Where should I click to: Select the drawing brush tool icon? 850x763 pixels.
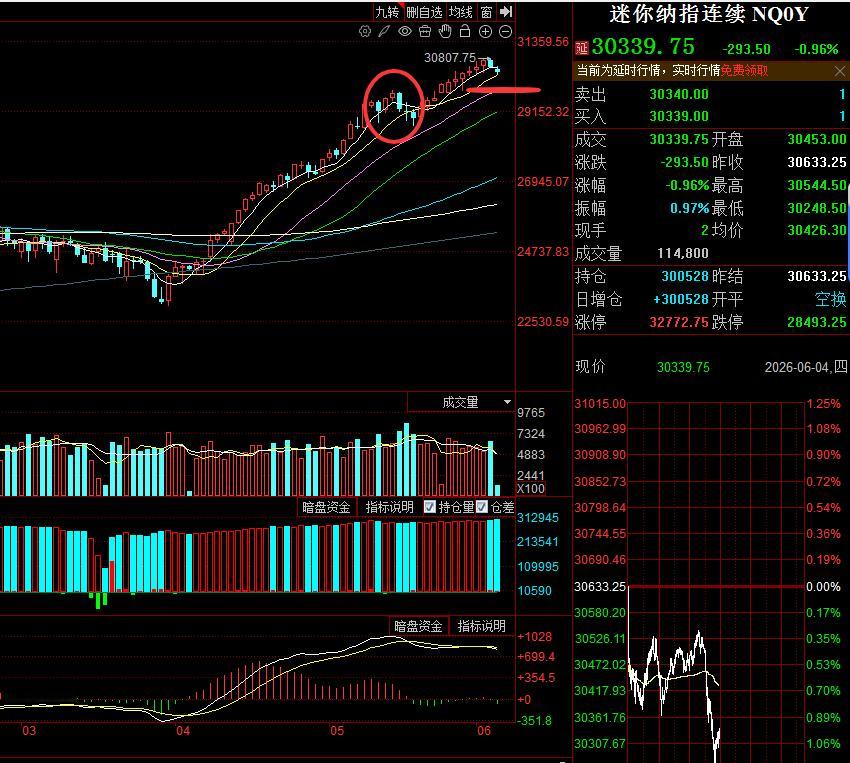tap(384, 31)
